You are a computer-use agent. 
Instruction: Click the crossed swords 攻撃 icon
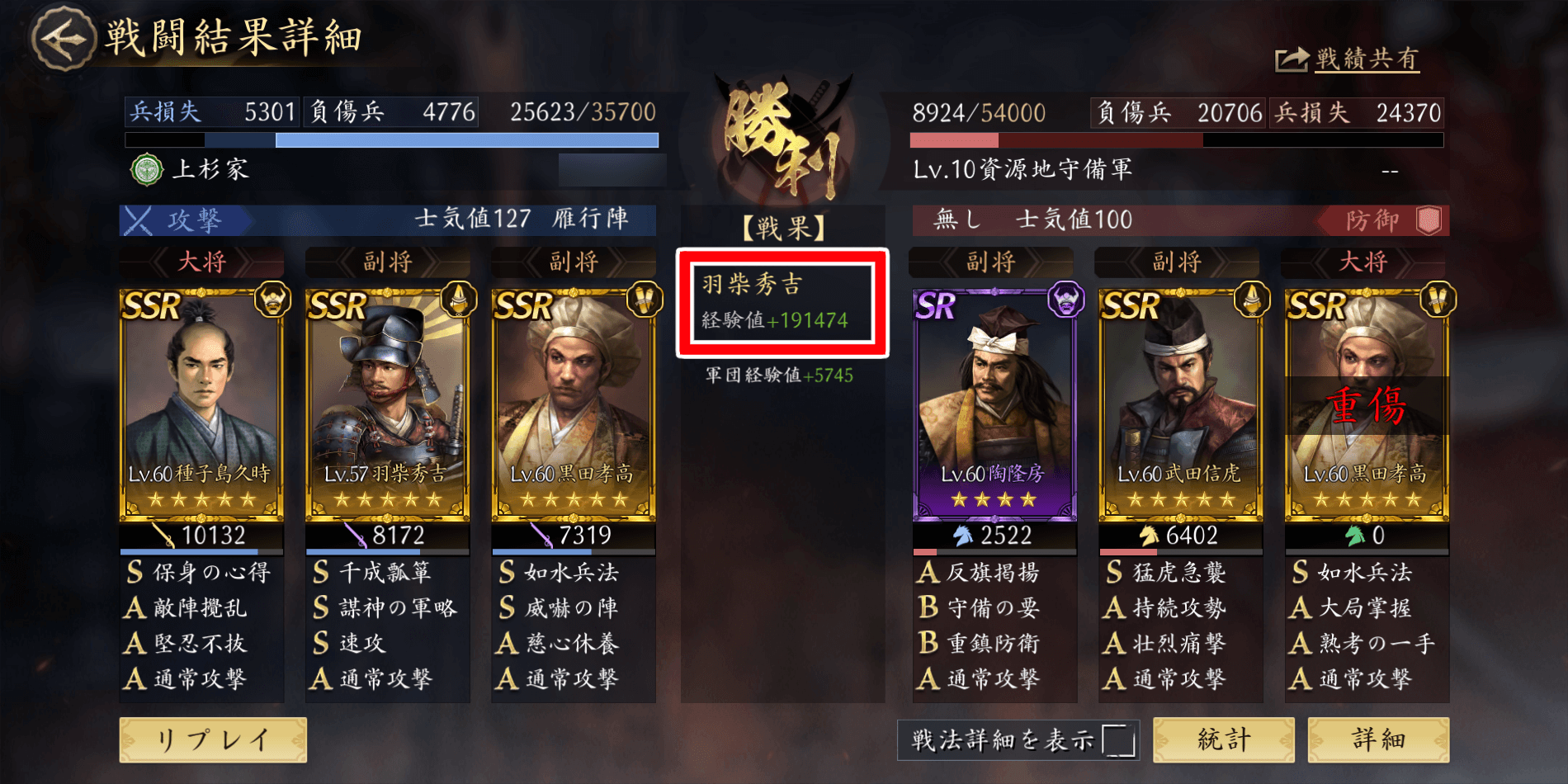(139, 220)
